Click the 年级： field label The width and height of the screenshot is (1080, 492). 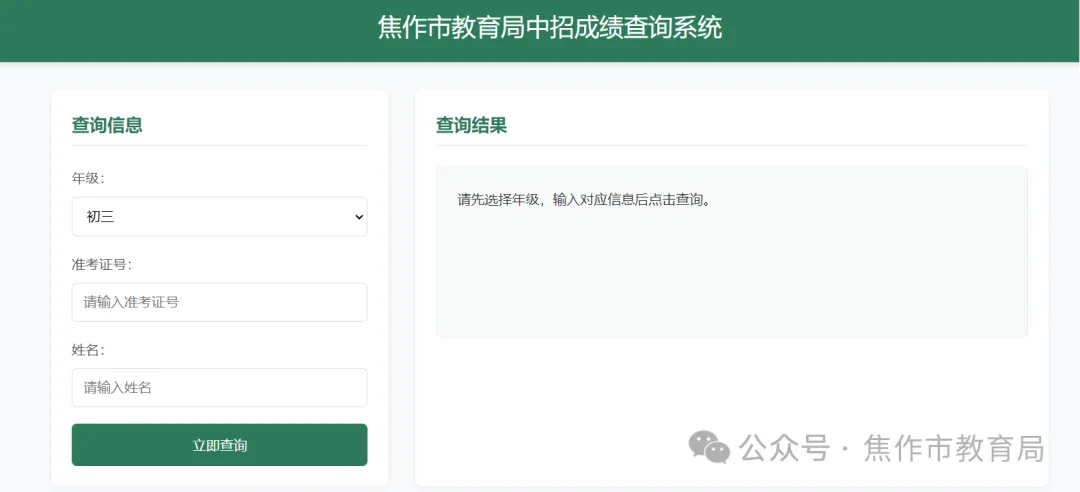(88, 178)
